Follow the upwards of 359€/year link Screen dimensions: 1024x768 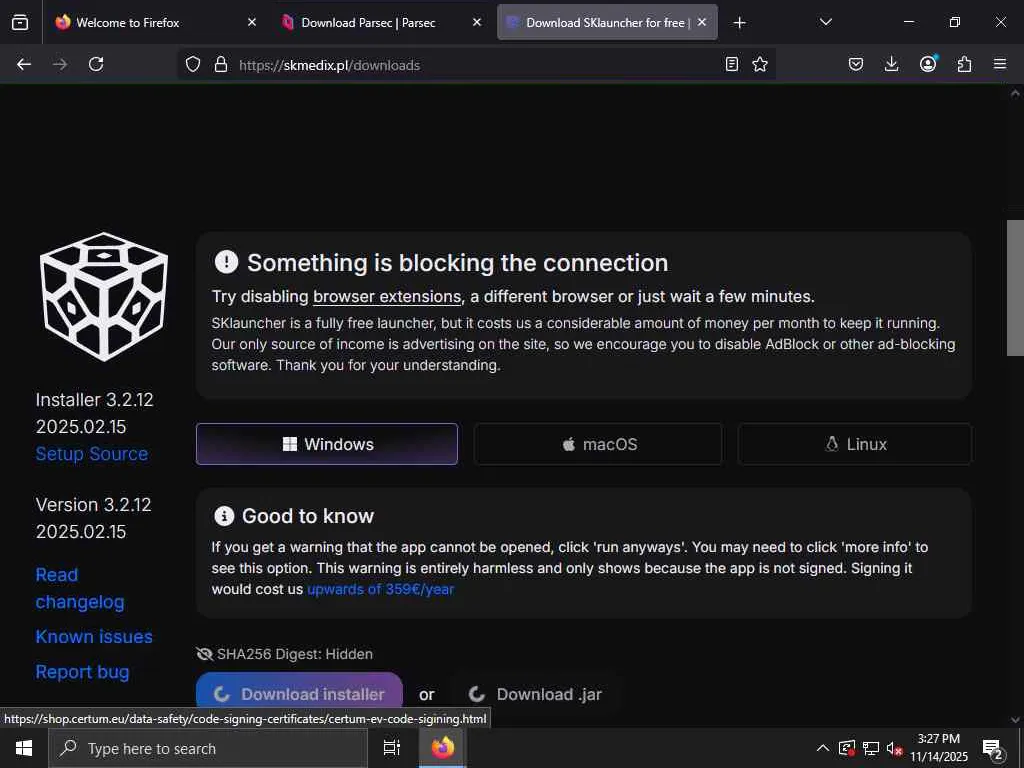380,589
